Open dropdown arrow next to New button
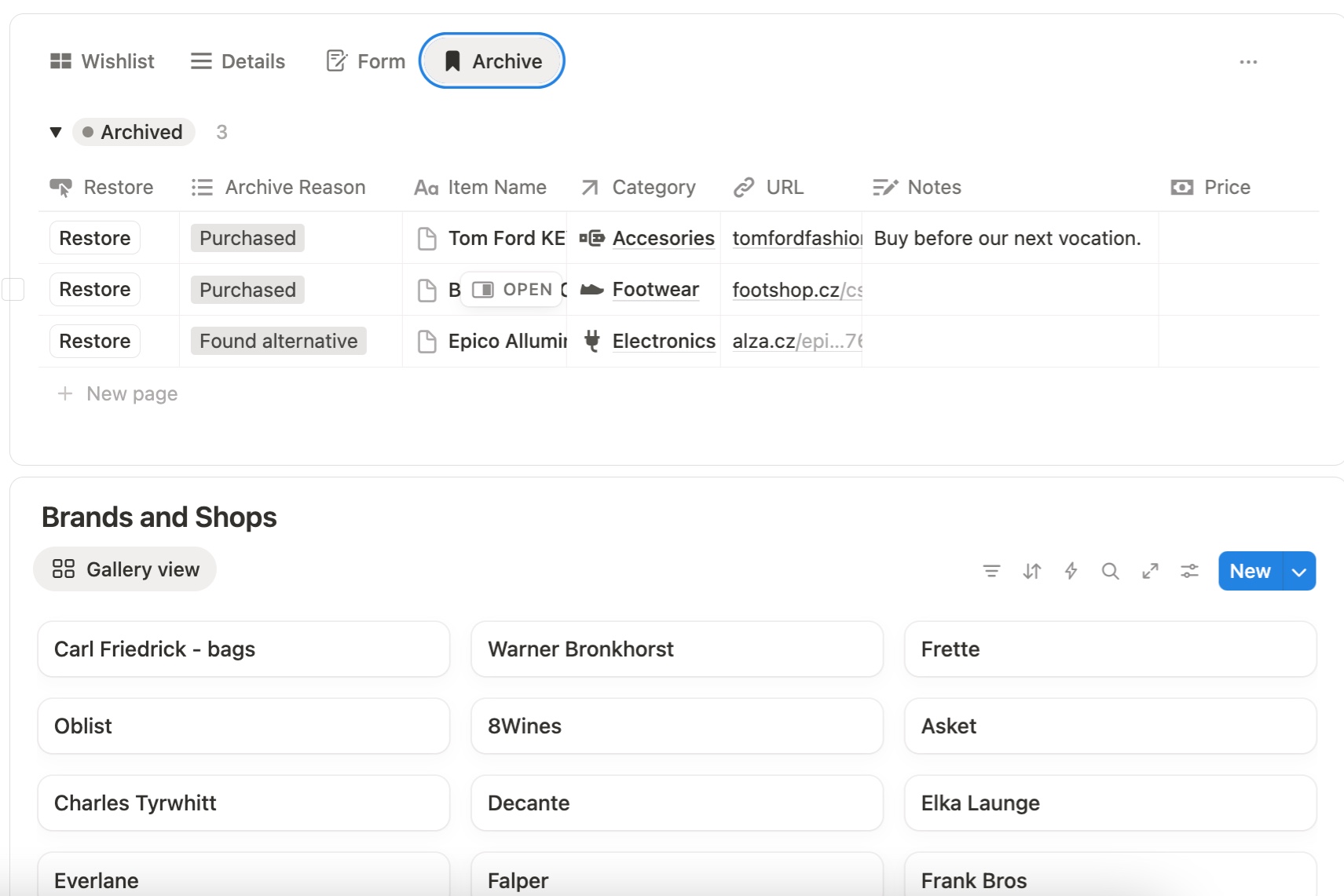 (1298, 572)
